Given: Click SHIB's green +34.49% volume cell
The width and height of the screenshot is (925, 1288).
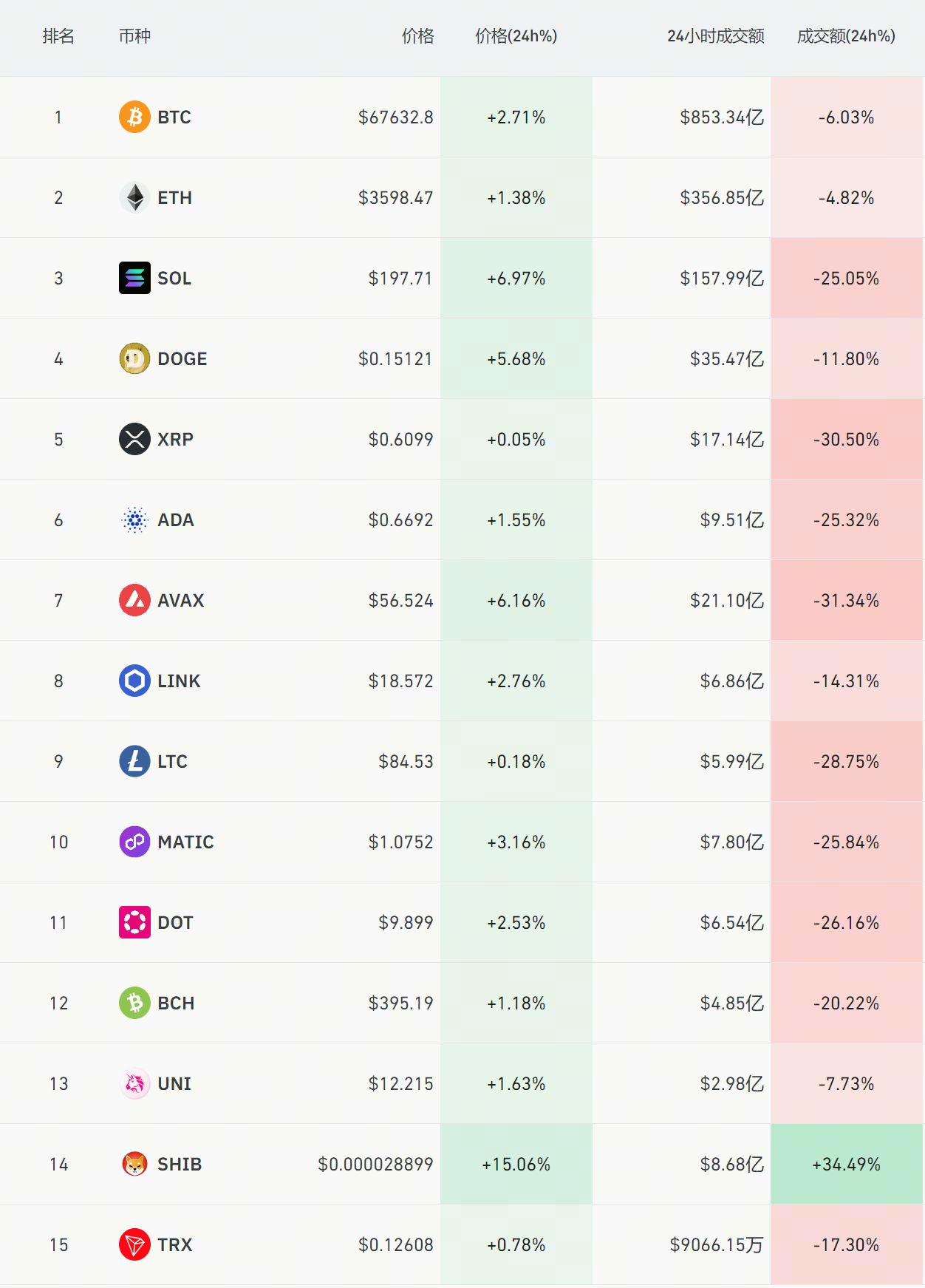Looking at the screenshot, I should pyautogui.click(x=846, y=1164).
